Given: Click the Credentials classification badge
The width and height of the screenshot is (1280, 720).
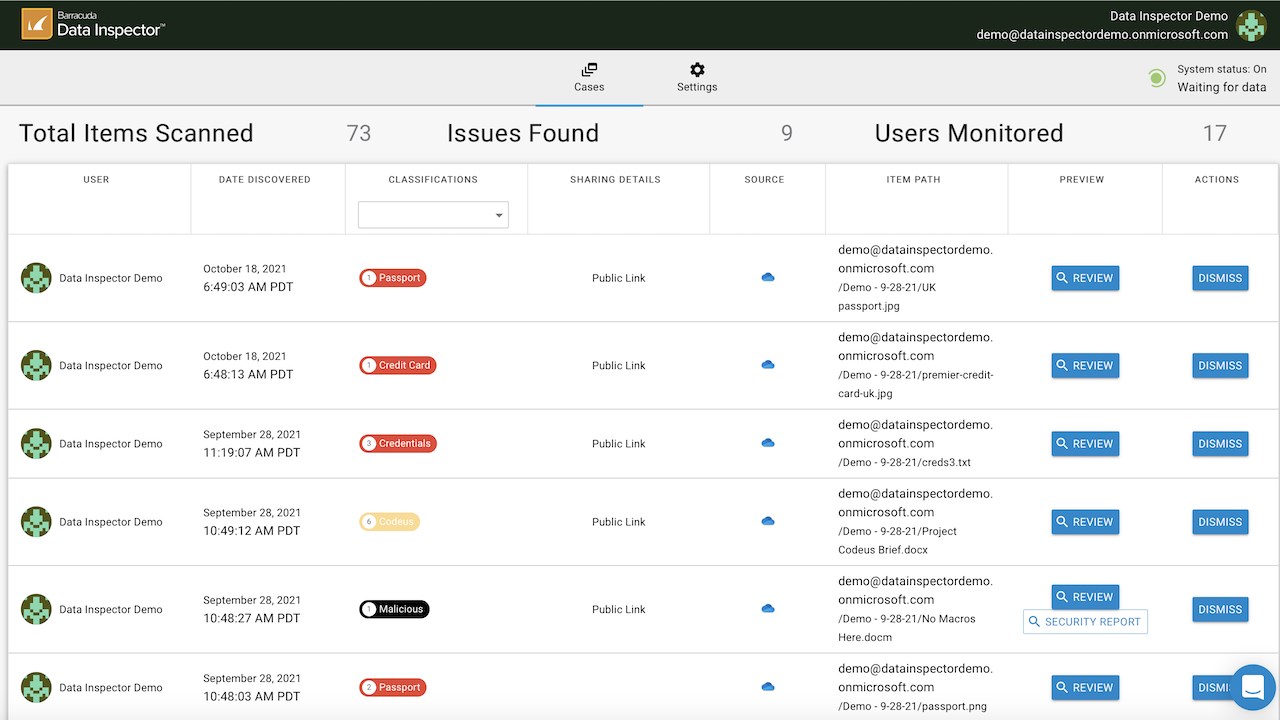Looking at the screenshot, I should [398, 444].
